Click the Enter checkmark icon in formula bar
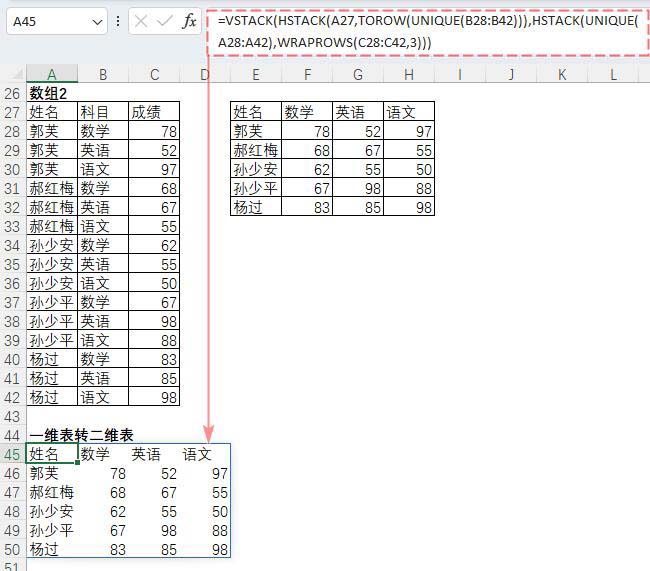650x571 pixels. pos(165,21)
